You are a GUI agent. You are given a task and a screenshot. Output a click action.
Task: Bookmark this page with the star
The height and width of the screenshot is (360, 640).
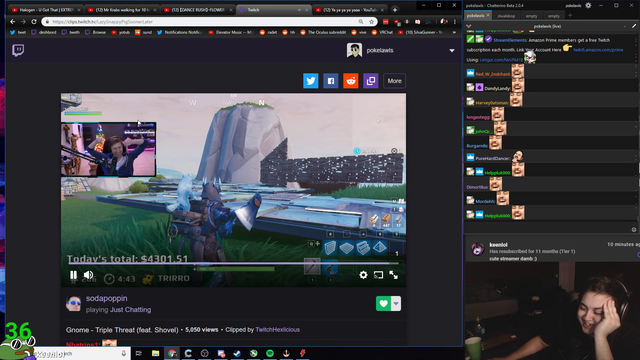click(x=371, y=22)
